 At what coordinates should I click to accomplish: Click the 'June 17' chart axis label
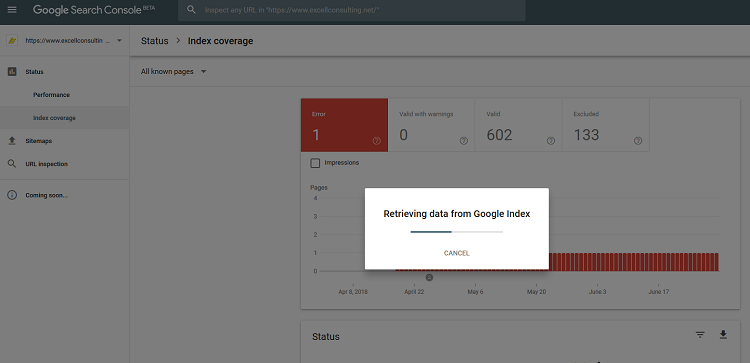click(659, 292)
